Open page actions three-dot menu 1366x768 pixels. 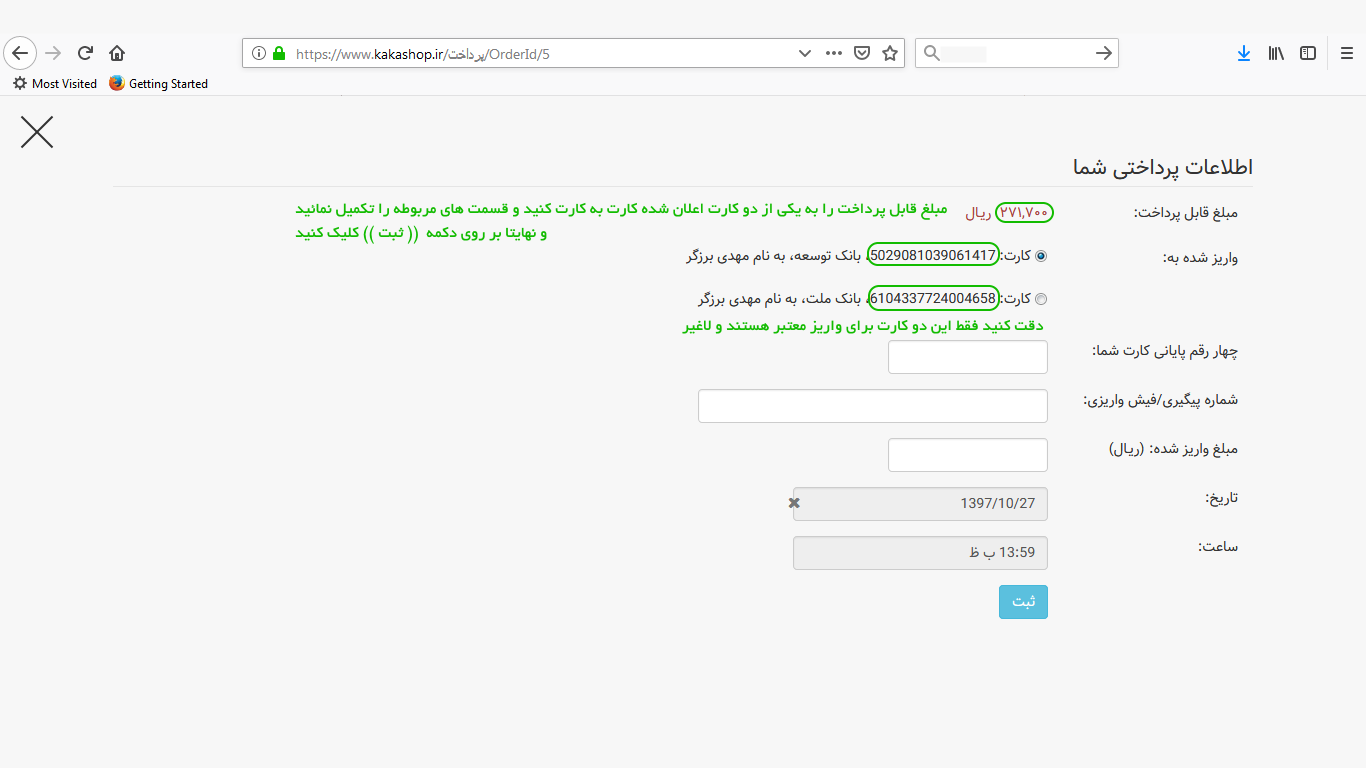click(x=833, y=53)
